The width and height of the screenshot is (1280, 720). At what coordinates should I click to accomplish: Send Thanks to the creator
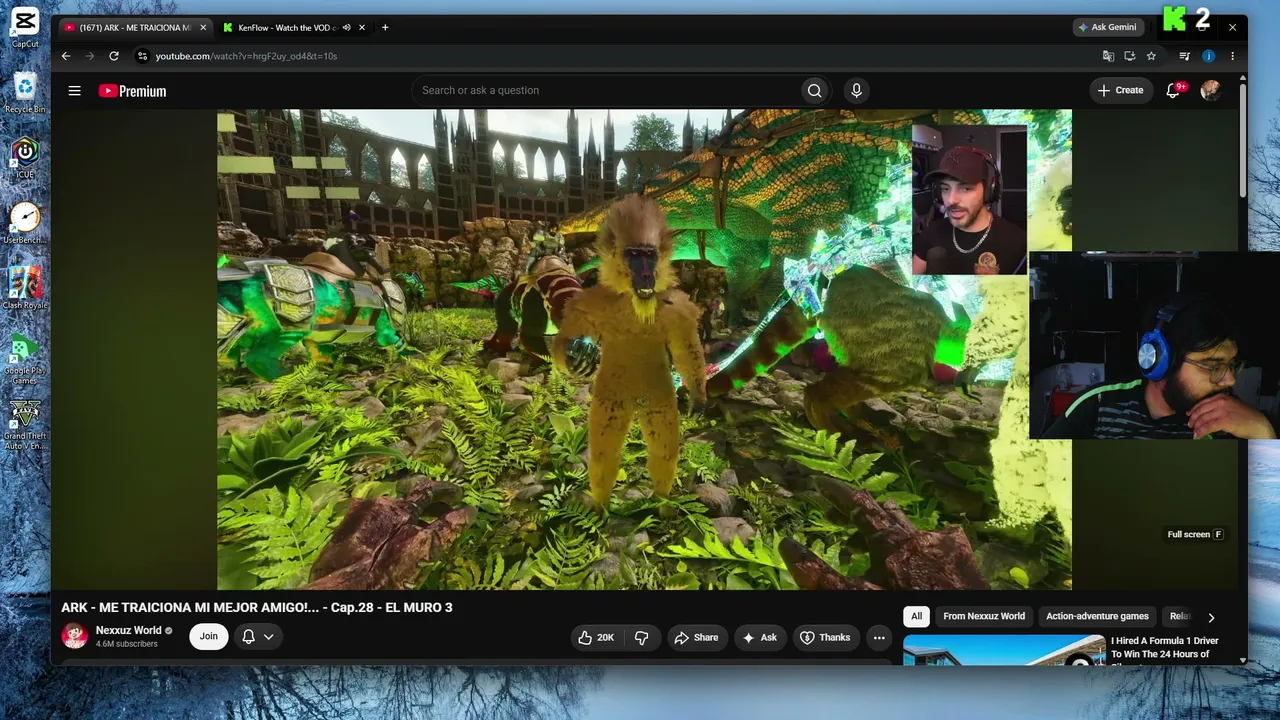826,638
